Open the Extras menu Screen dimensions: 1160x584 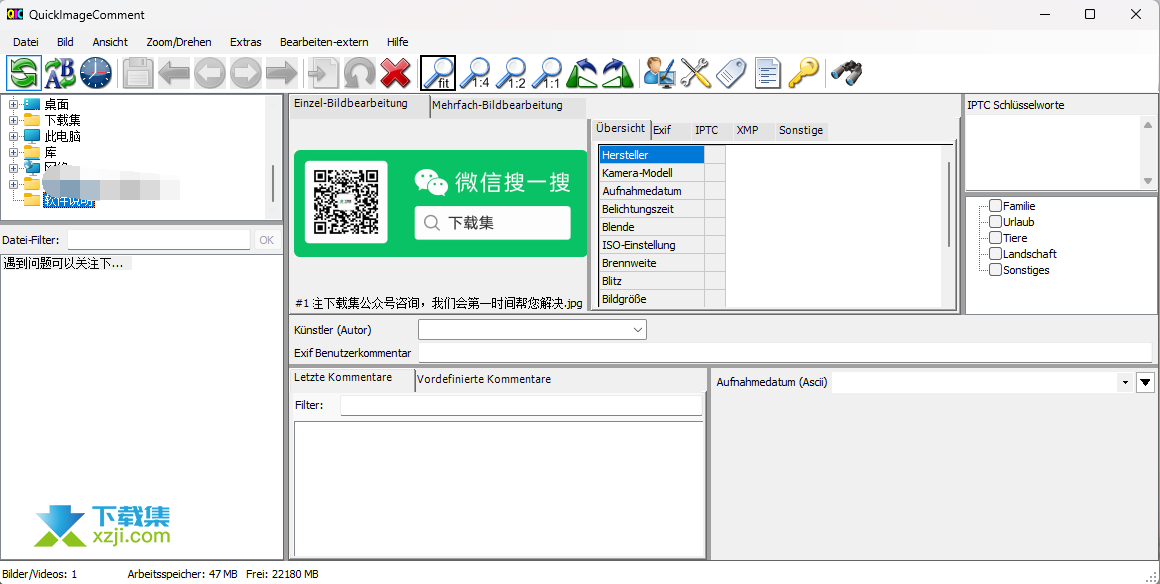coord(246,42)
